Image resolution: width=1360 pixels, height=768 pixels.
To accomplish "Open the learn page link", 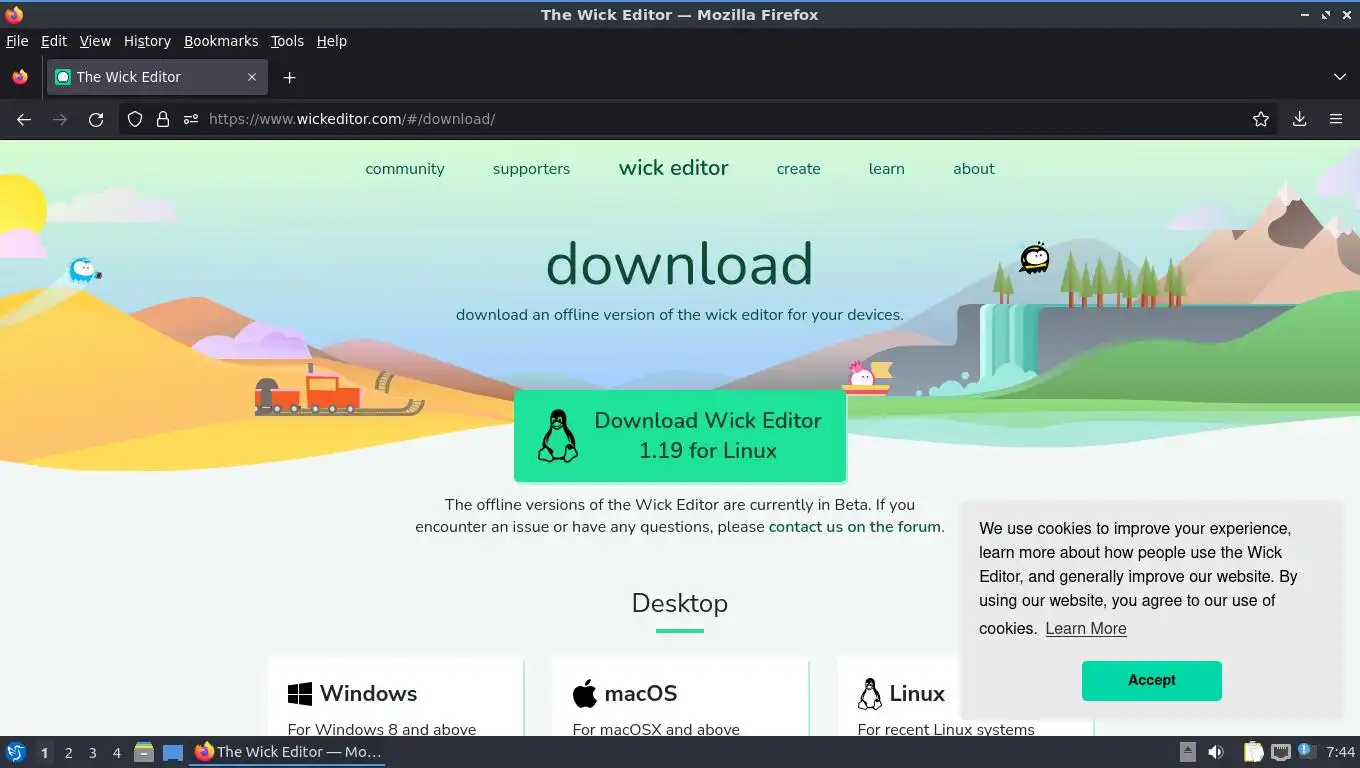I will [x=886, y=169].
